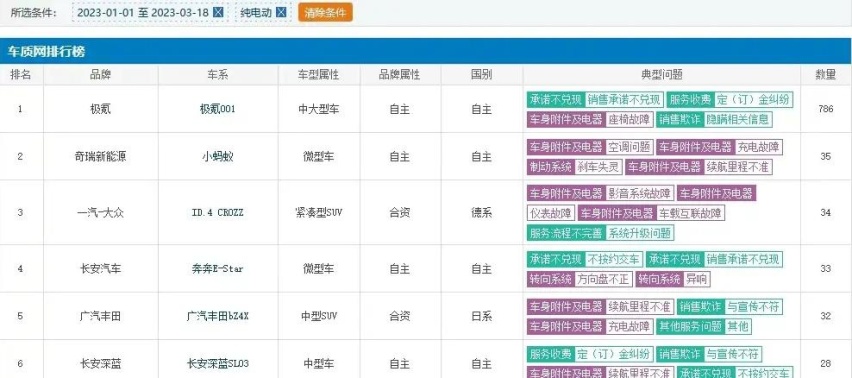Viewport: 852px width, 378px height.
Task: Select the 隐瞒相关信息 tag
Action: (737, 119)
